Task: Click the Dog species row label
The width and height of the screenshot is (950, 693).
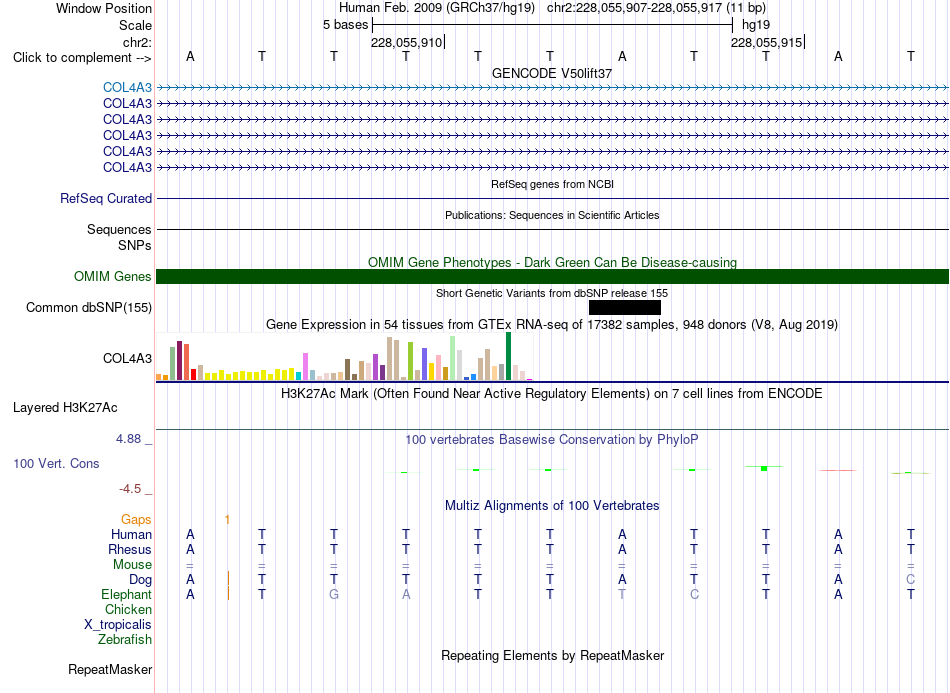Action: tap(140, 580)
